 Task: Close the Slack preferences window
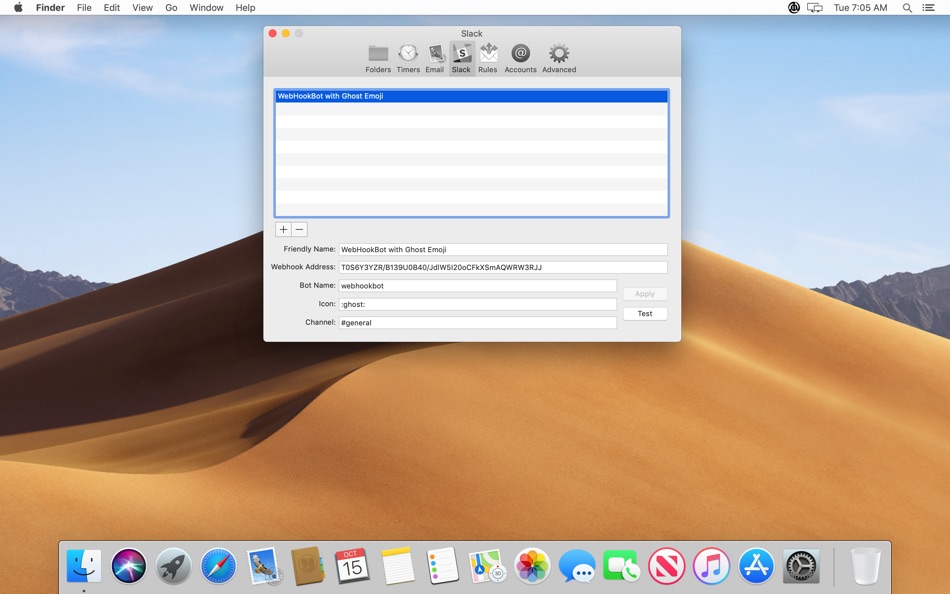coord(273,33)
